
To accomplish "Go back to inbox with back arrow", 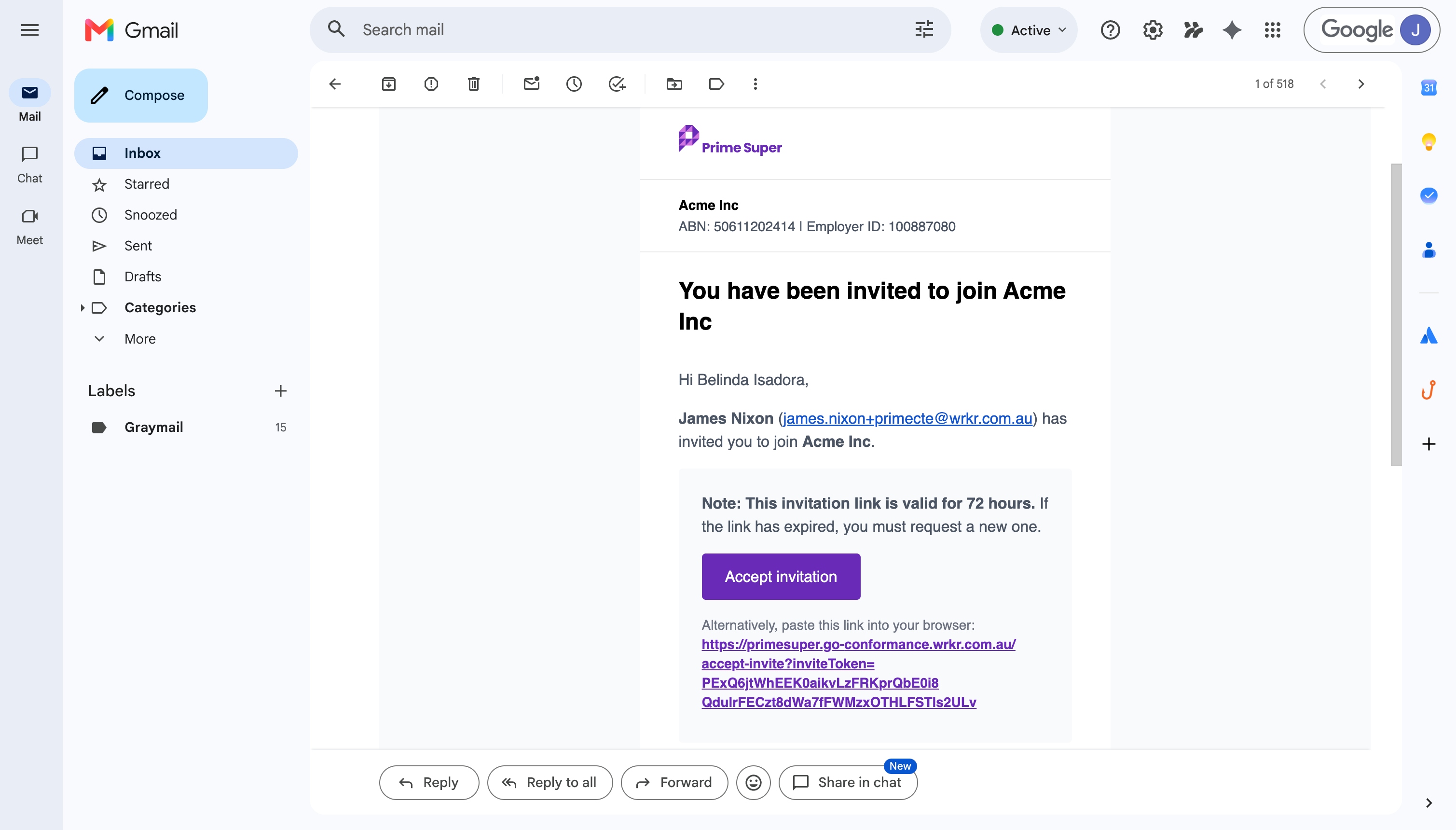I will pyautogui.click(x=335, y=84).
